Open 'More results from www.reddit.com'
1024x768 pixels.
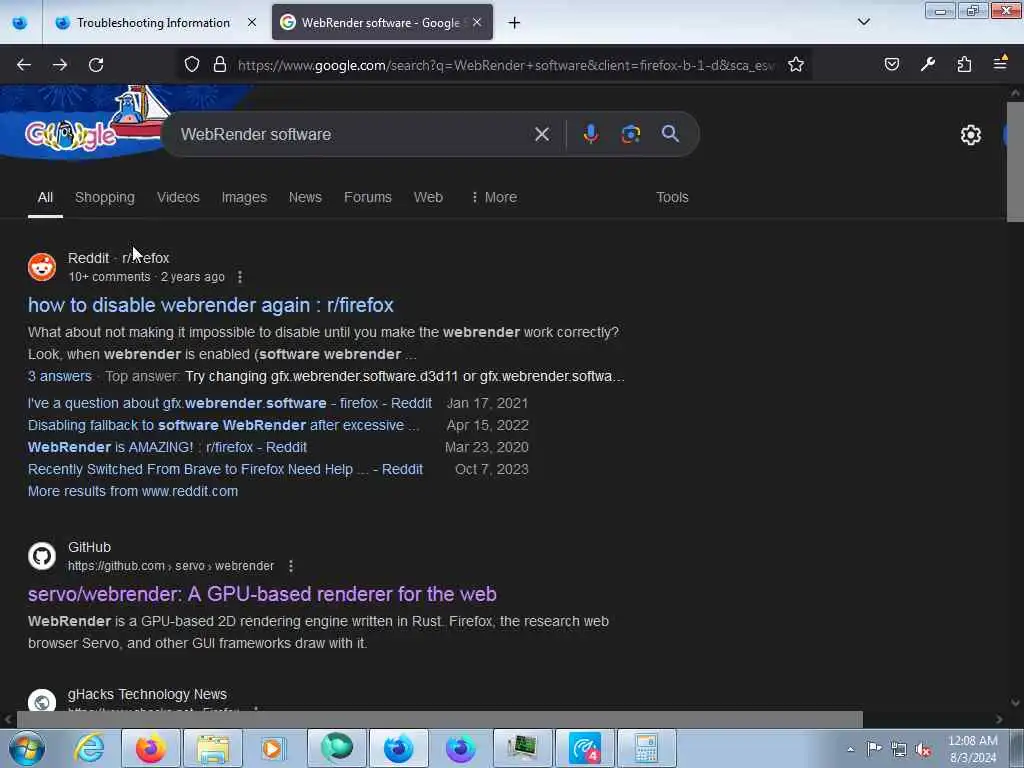(133, 491)
